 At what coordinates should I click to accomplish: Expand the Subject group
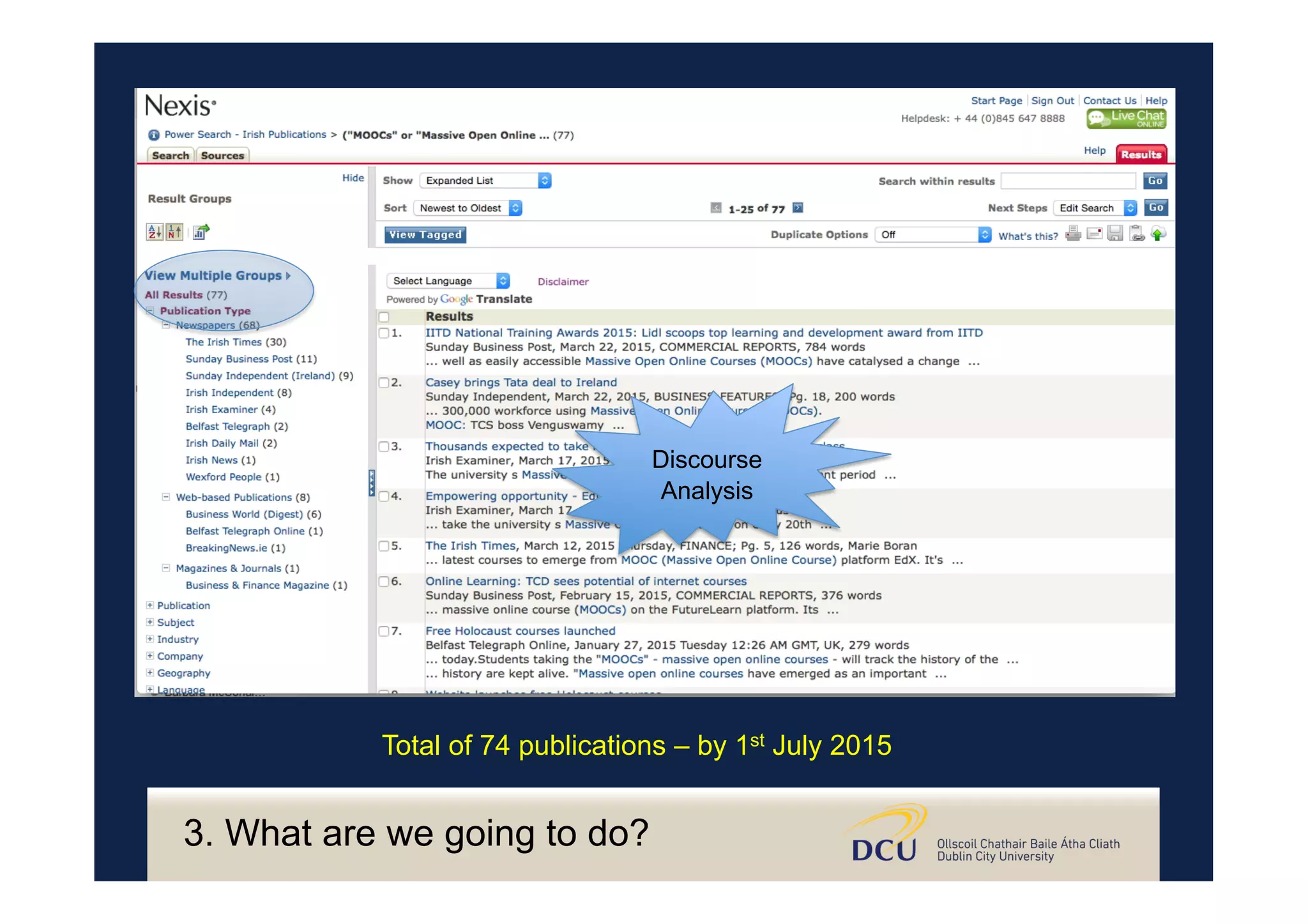tap(150, 622)
